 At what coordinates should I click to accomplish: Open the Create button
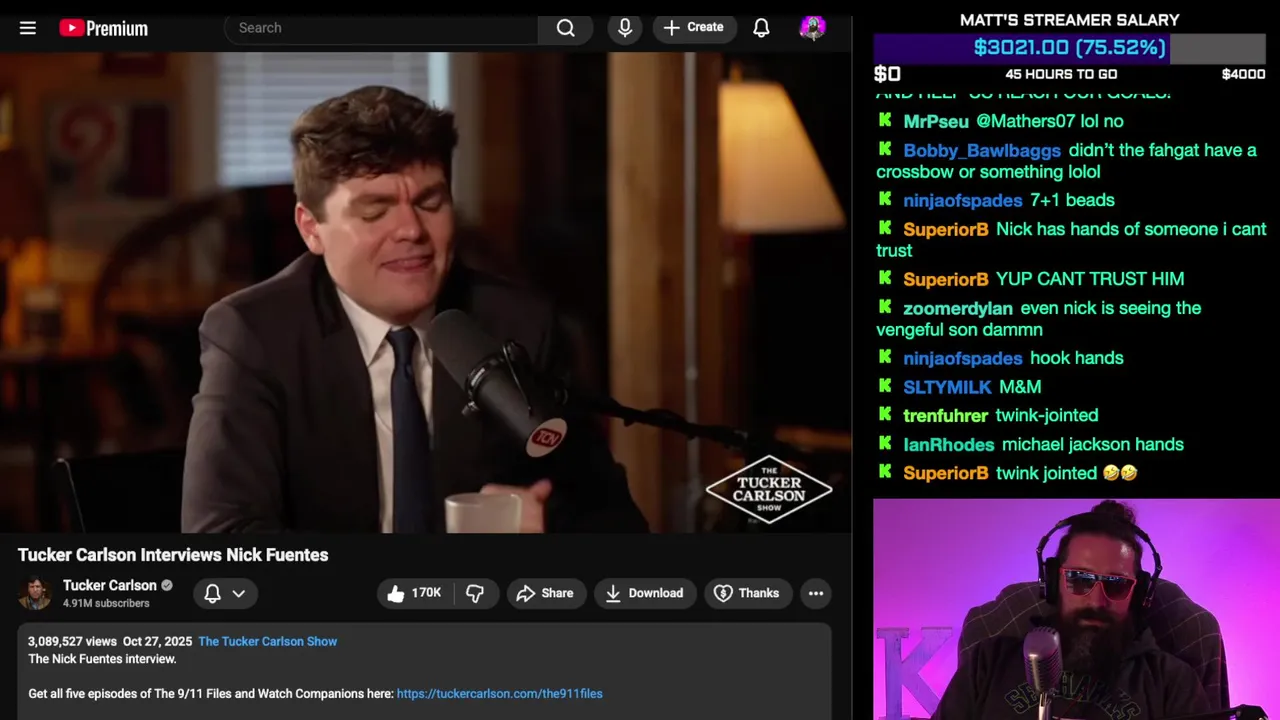tap(694, 28)
